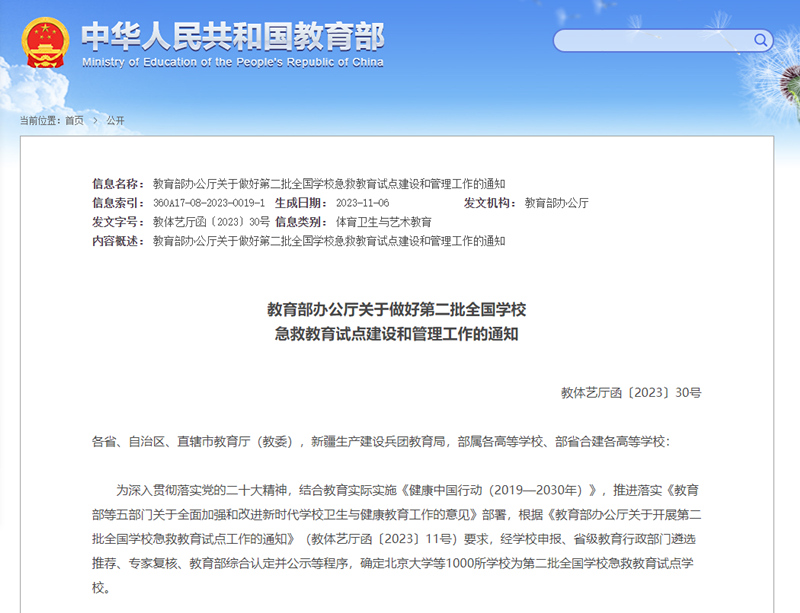Screen dimensions: 800x613
Task: Click the English Ministry of Education subtitle
Action: (232, 62)
